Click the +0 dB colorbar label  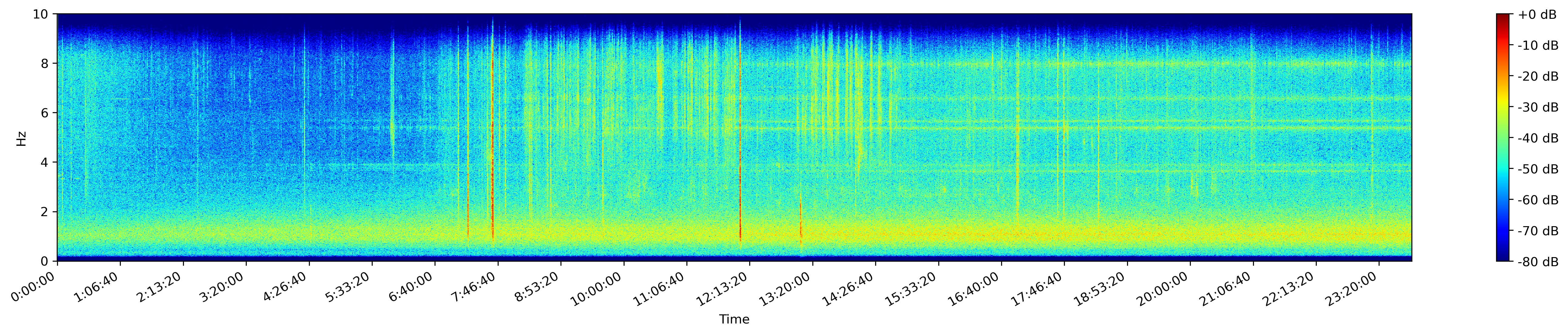1537,14
